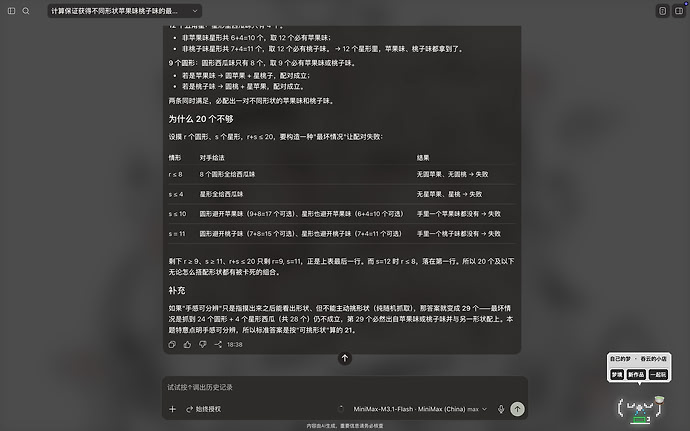This screenshot has height=431, width=690.
Task: Send the message with the arrow button
Action: point(517,409)
